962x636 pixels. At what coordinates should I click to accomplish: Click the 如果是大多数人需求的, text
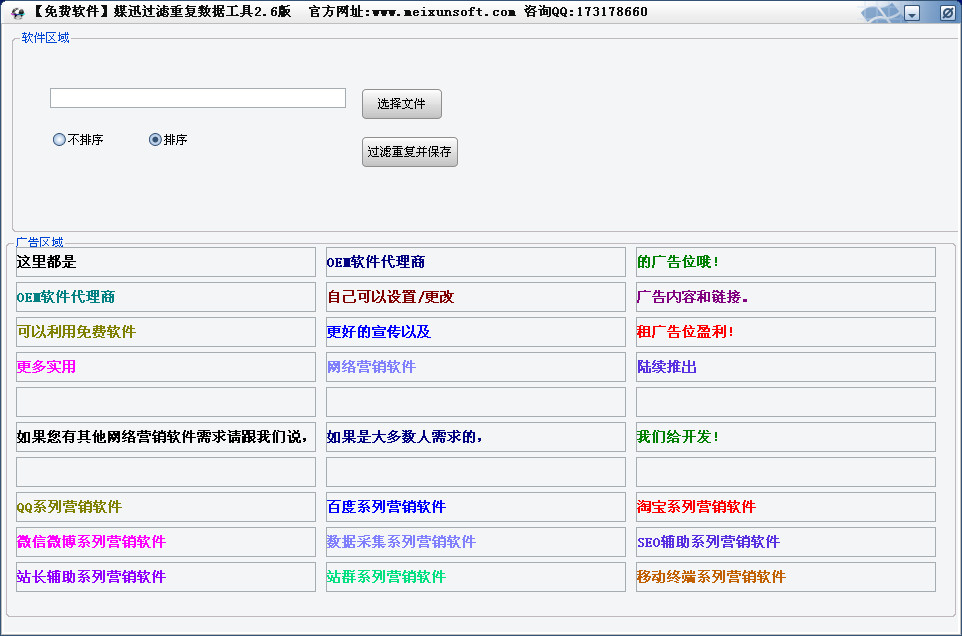475,437
